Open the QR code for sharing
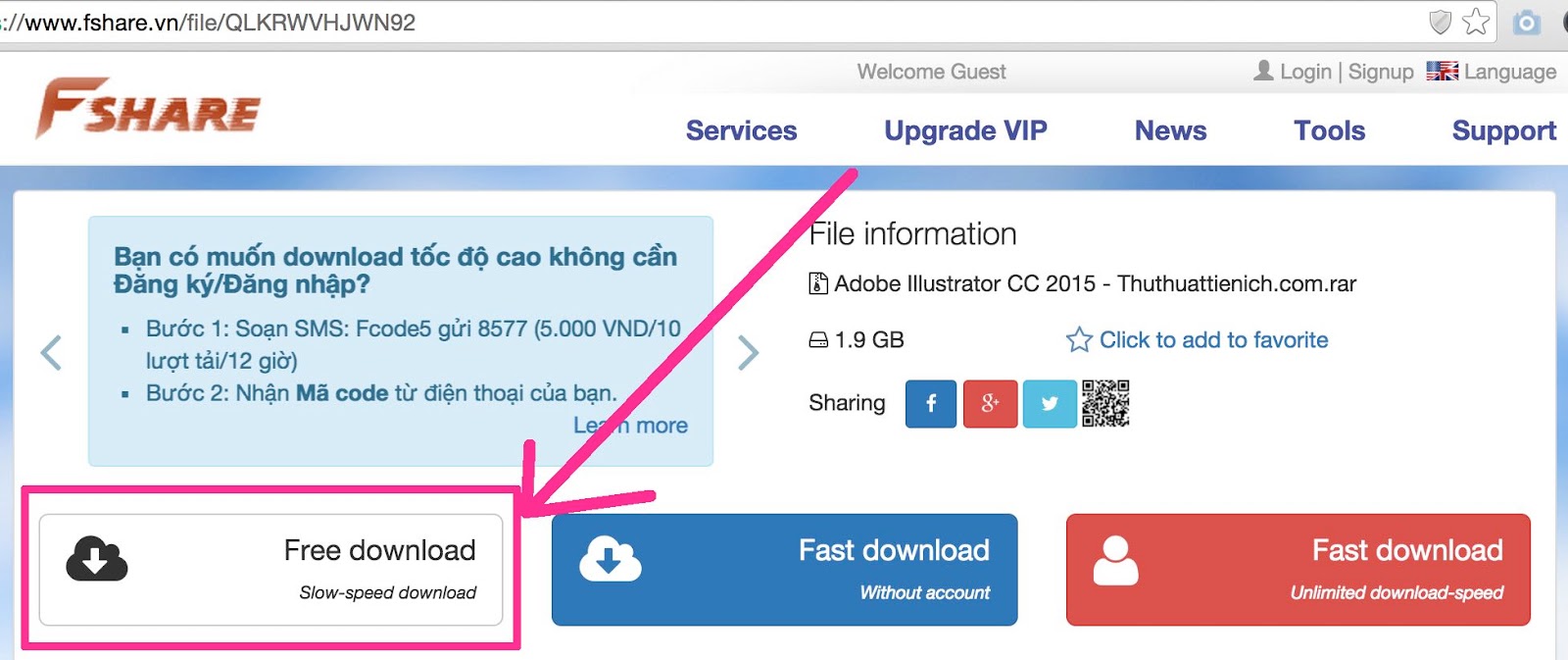 click(x=1105, y=404)
